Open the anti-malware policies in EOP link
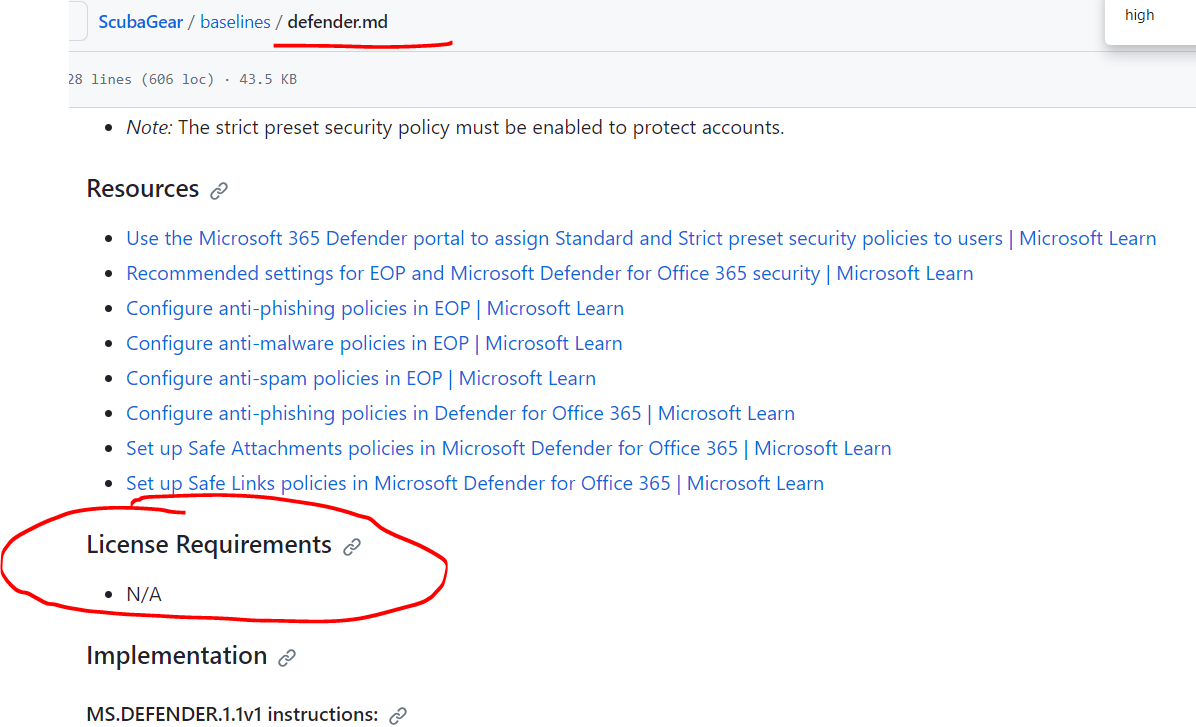Viewport: 1196px width, 727px height. pyautogui.click(x=374, y=343)
